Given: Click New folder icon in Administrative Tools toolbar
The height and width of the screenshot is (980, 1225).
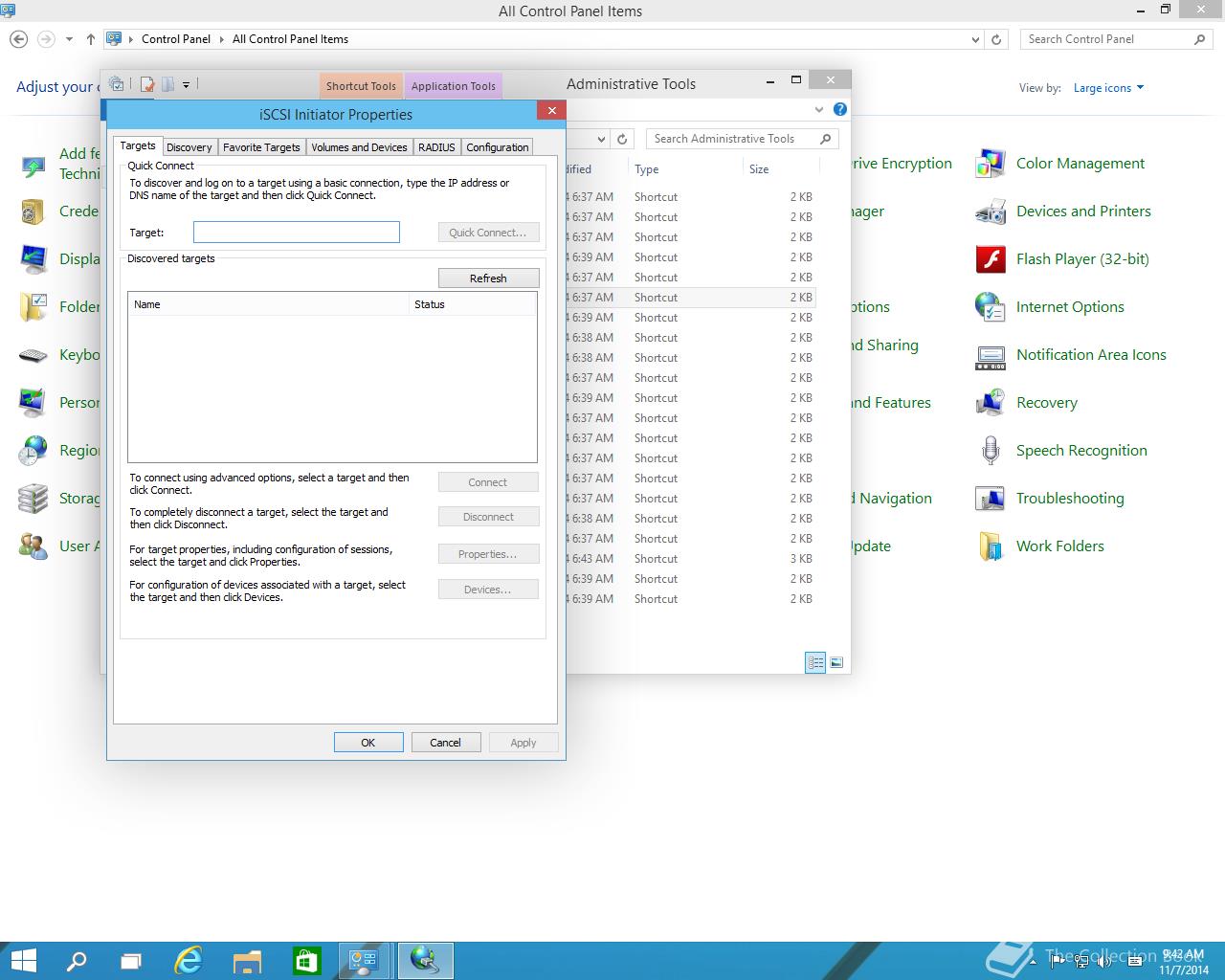Looking at the screenshot, I should click(x=167, y=84).
